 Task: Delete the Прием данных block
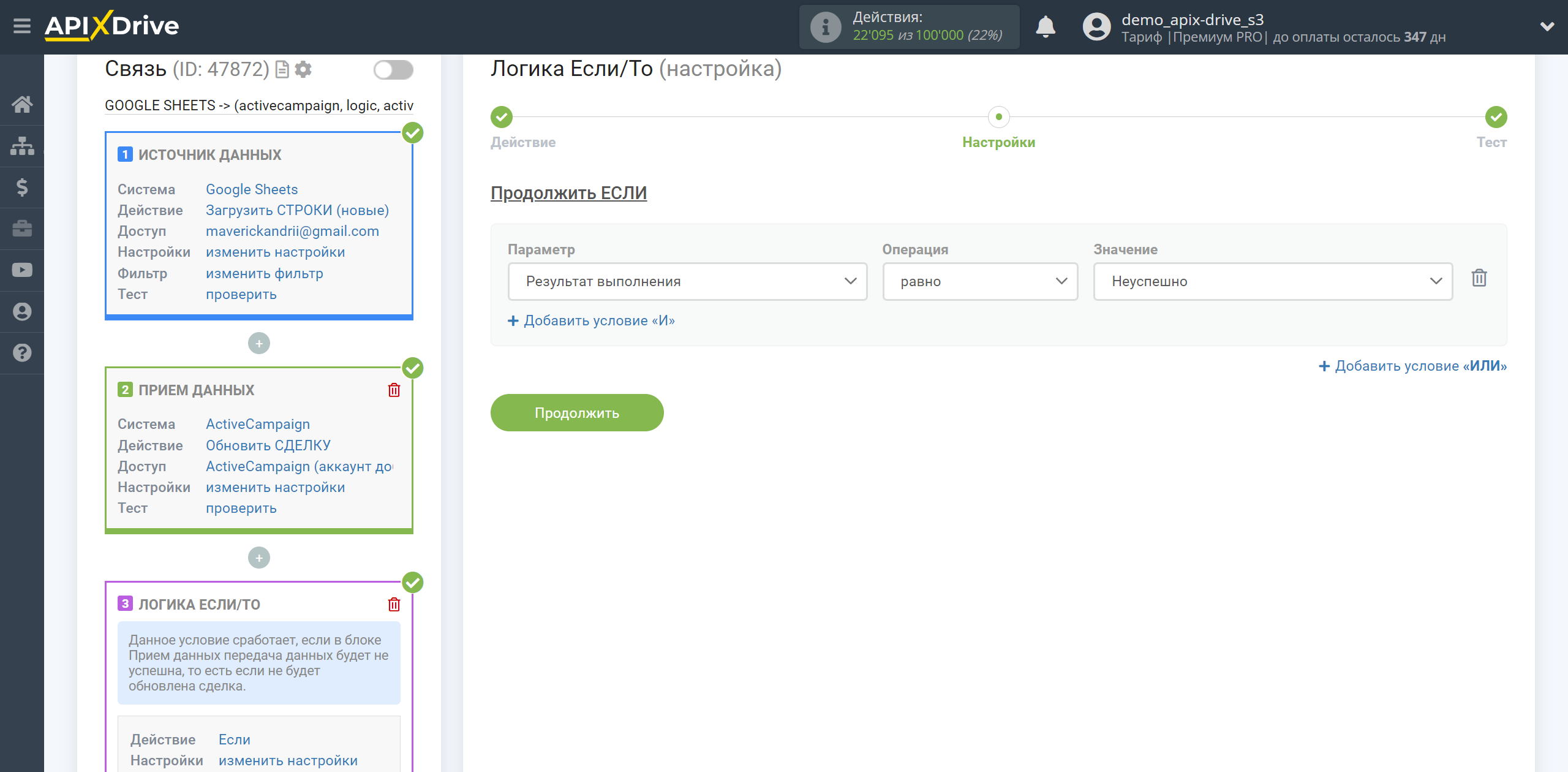pos(394,390)
